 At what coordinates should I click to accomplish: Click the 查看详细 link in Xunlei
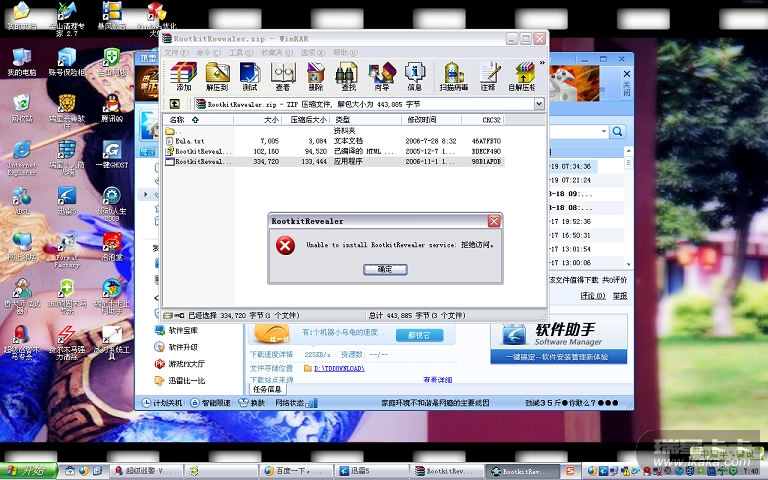tap(437, 380)
